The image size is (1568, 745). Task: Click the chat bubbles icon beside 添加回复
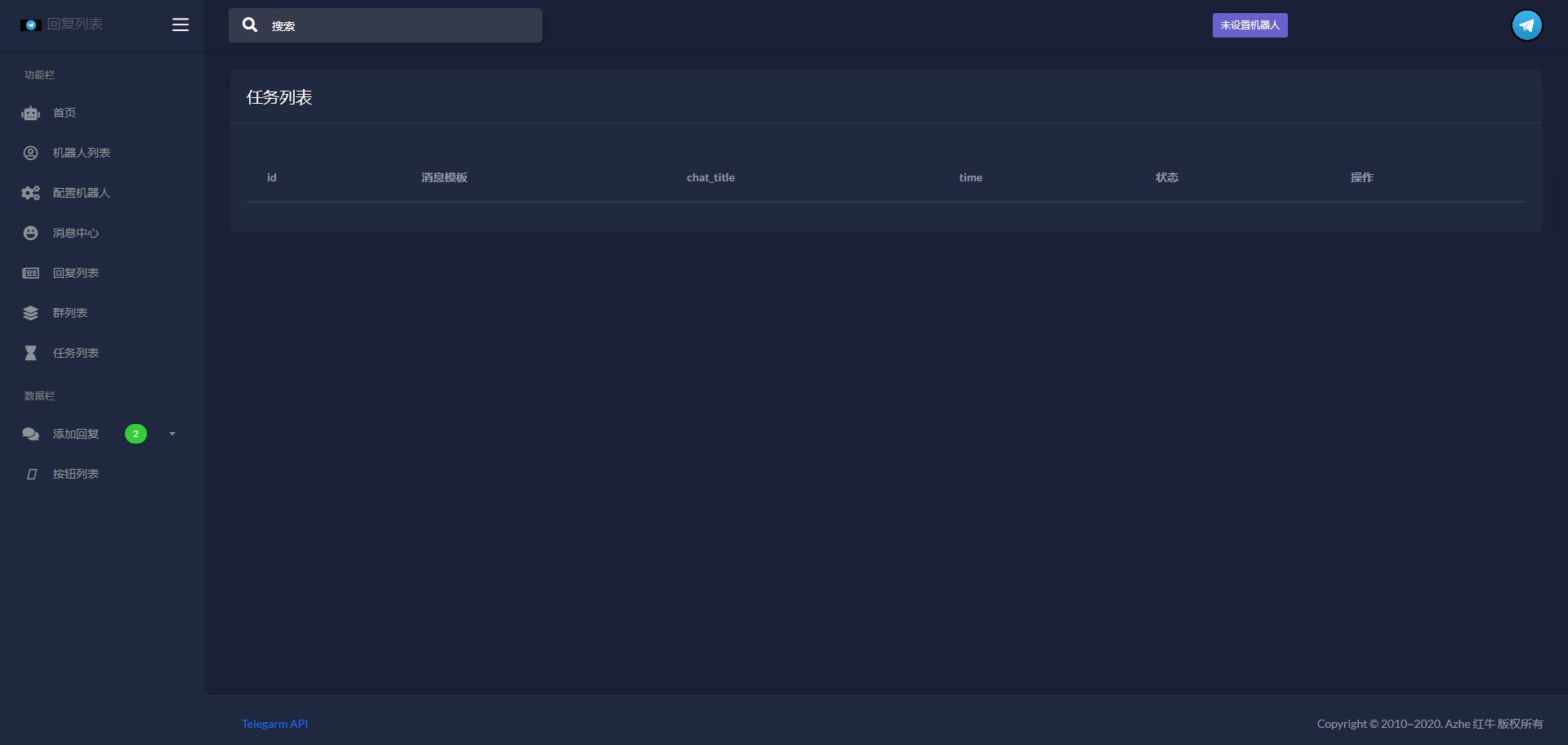pyautogui.click(x=31, y=434)
